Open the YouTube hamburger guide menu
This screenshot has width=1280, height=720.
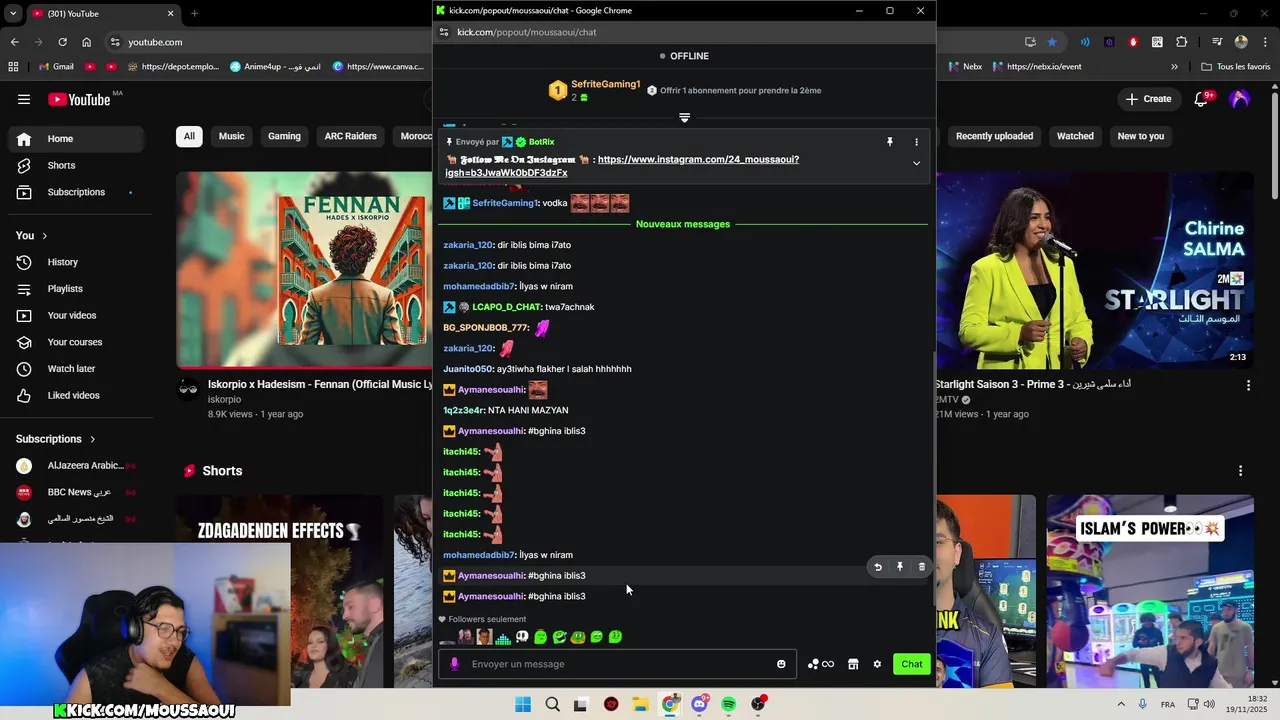24,99
